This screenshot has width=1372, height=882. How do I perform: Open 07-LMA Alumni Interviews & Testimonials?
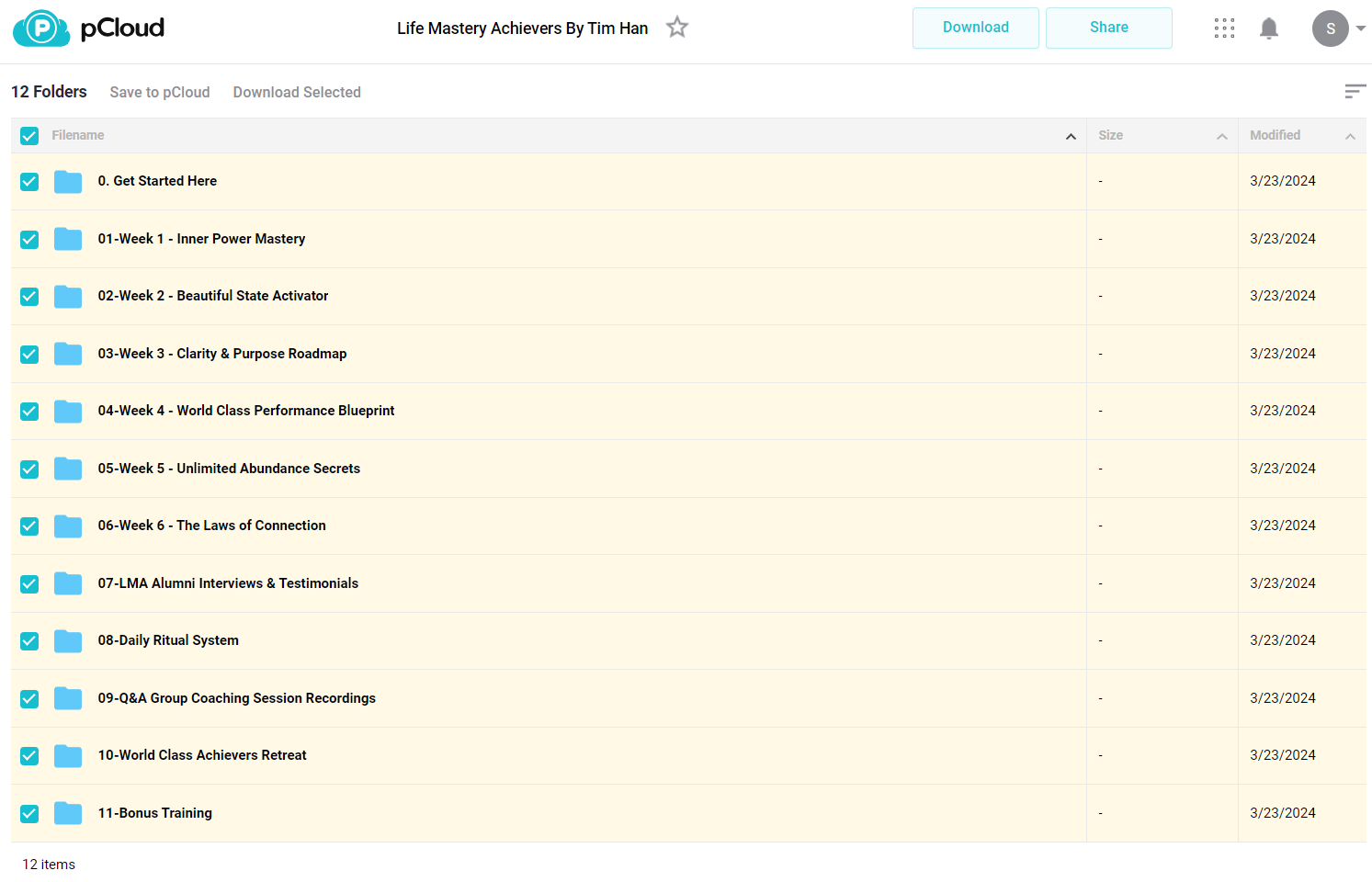228,583
